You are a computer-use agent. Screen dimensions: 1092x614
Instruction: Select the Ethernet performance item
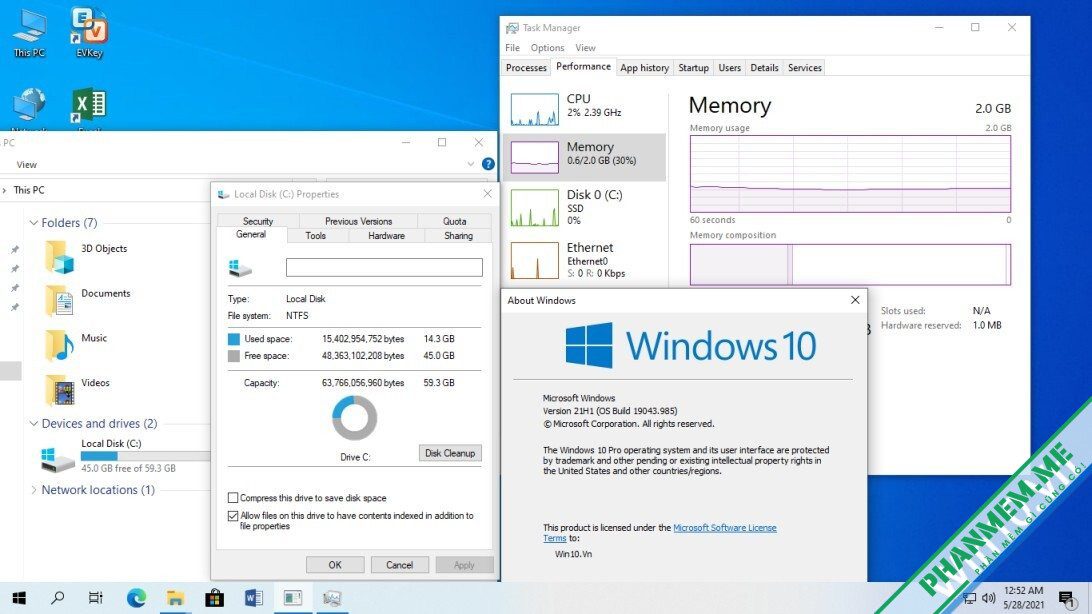(x=584, y=260)
